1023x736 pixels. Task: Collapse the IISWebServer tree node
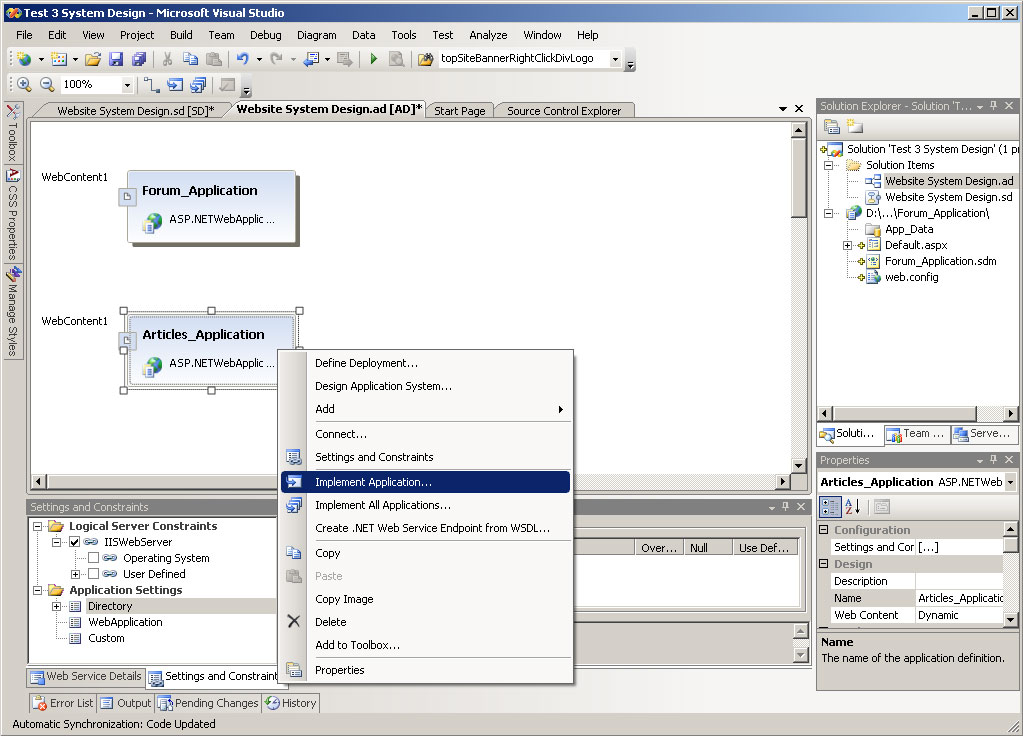coord(56,542)
